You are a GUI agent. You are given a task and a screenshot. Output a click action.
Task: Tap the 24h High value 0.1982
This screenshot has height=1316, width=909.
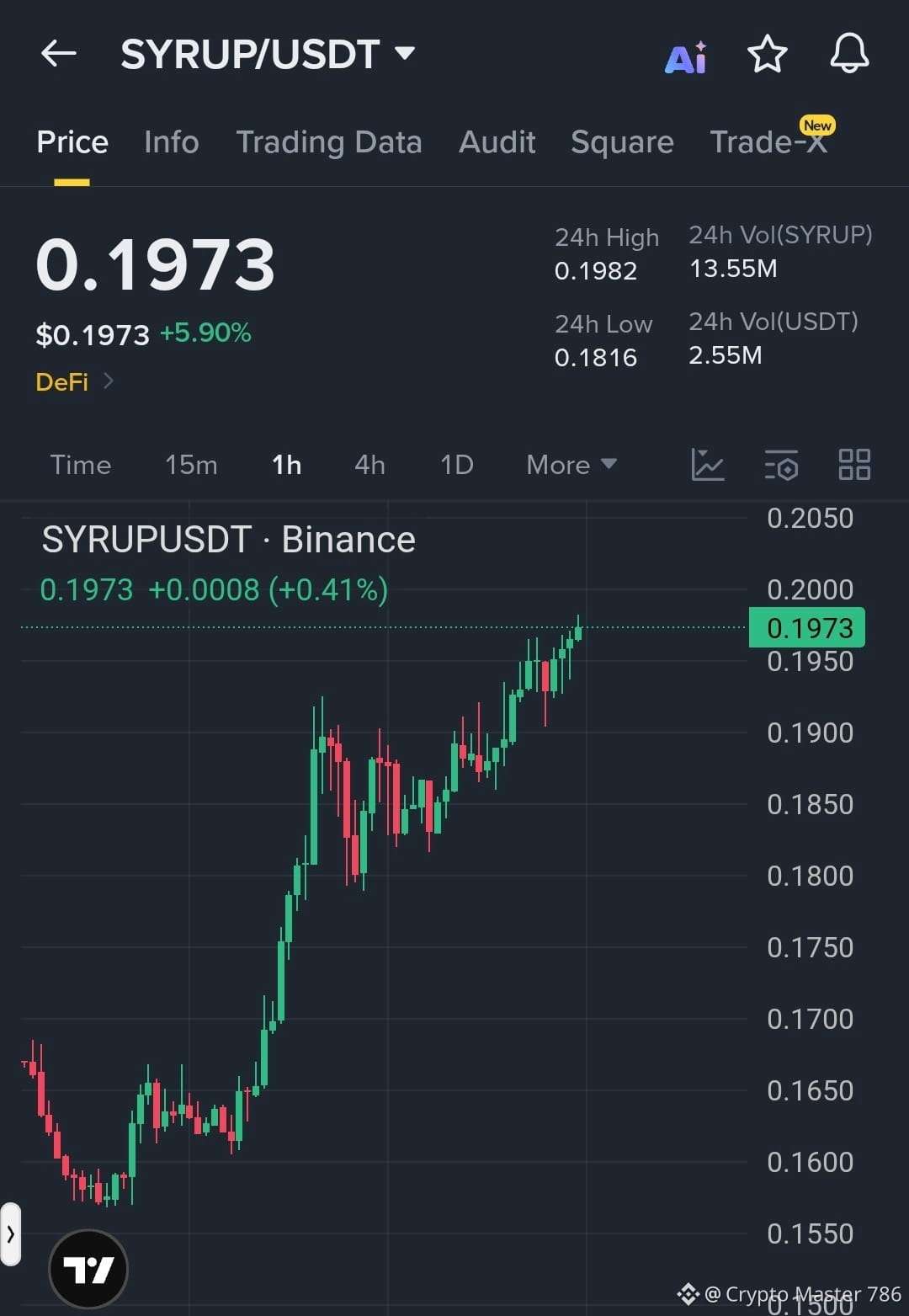596,271
